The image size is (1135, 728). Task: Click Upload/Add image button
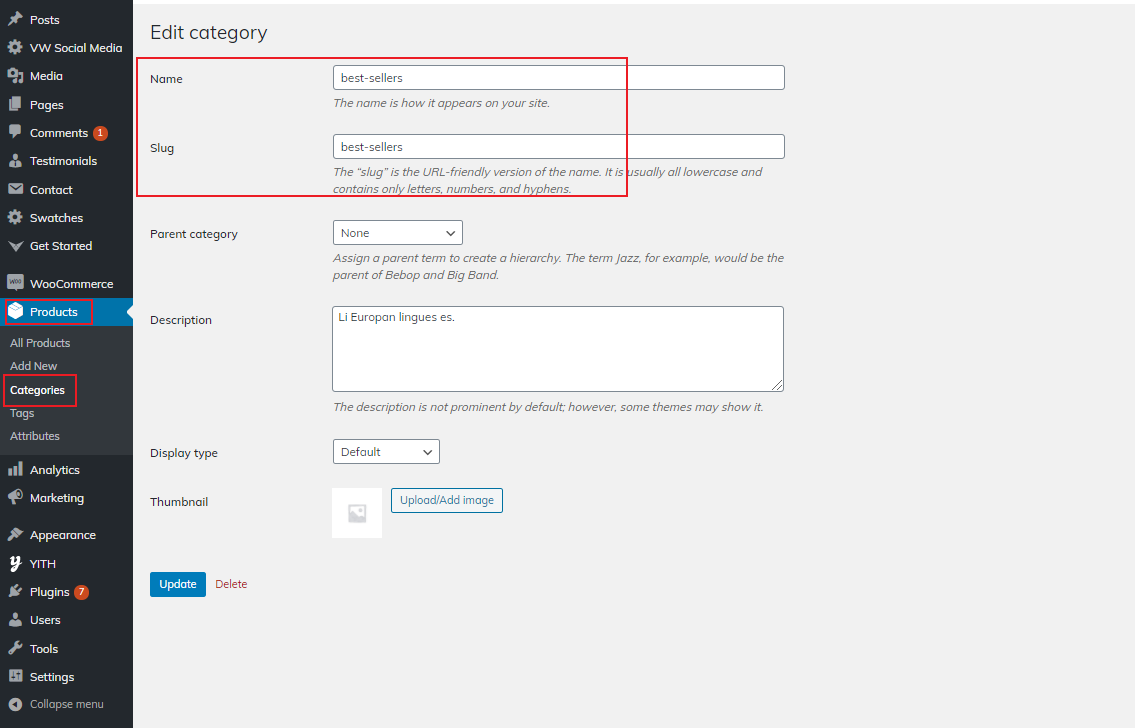pos(446,500)
